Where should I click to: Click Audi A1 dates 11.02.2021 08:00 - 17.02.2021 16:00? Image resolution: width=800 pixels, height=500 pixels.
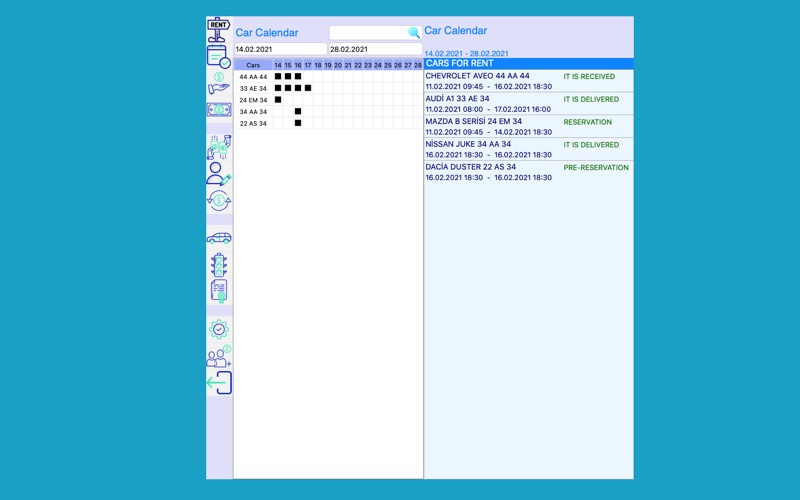click(x=488, y=109)
